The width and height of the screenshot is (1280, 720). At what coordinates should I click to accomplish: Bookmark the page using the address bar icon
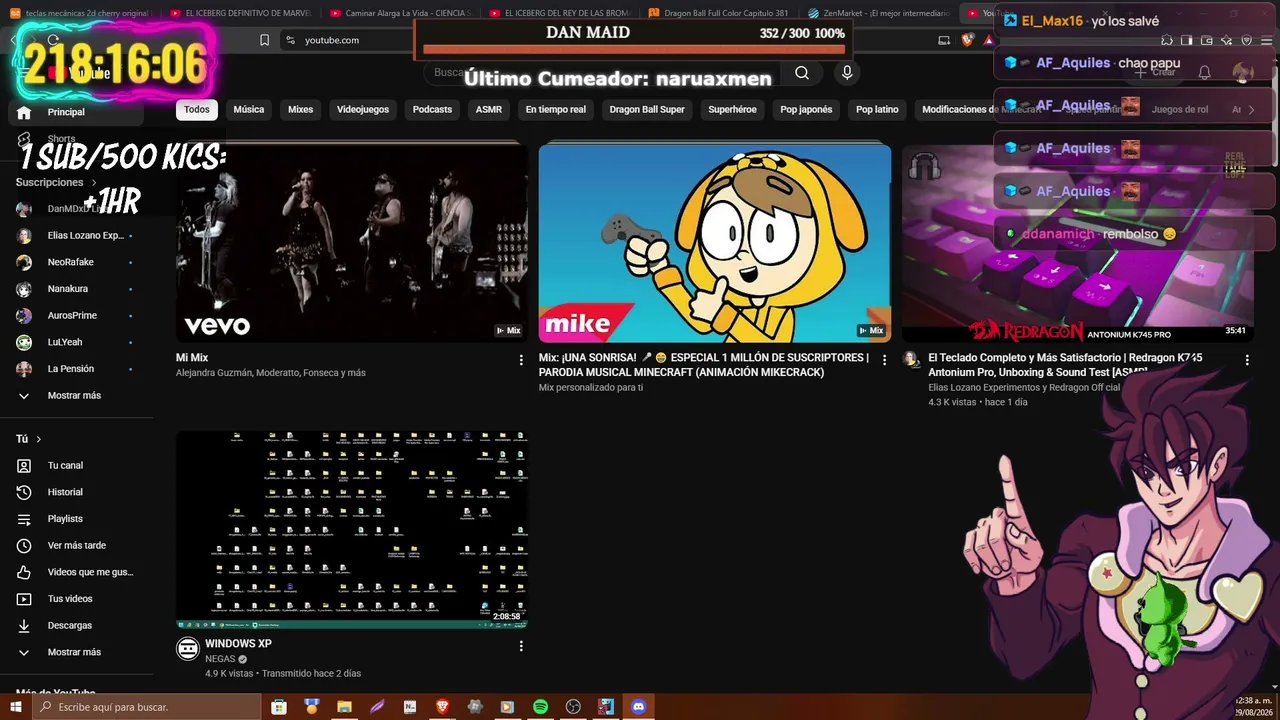pyautogui.click(x=264, y=40)
